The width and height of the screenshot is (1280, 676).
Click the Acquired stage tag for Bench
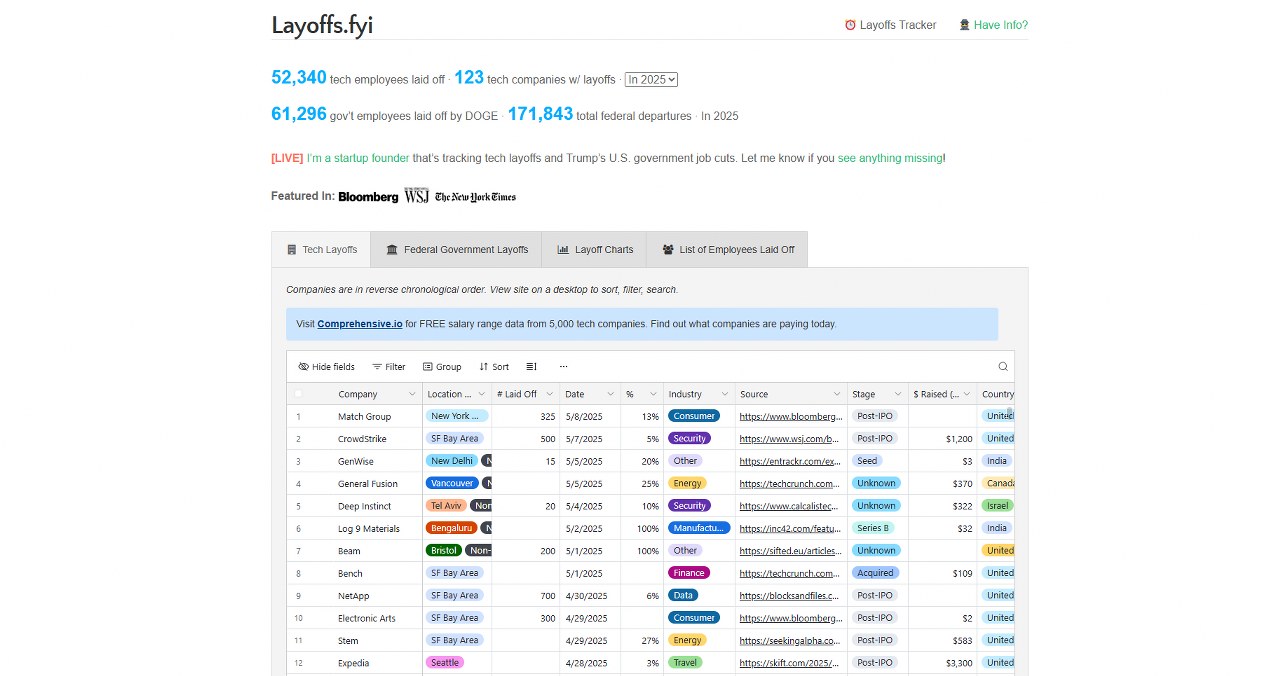875,573
